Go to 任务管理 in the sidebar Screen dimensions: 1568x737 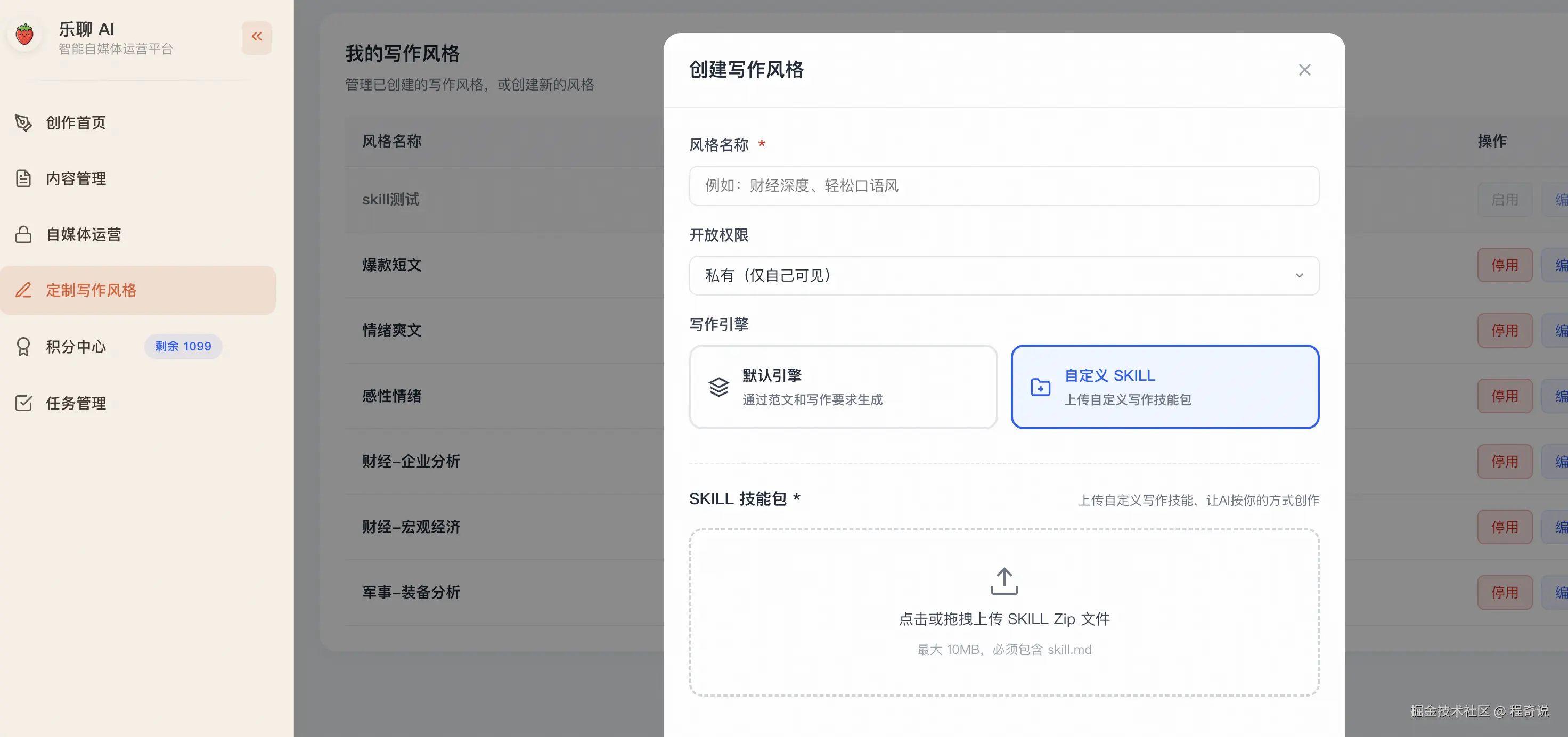76,403
